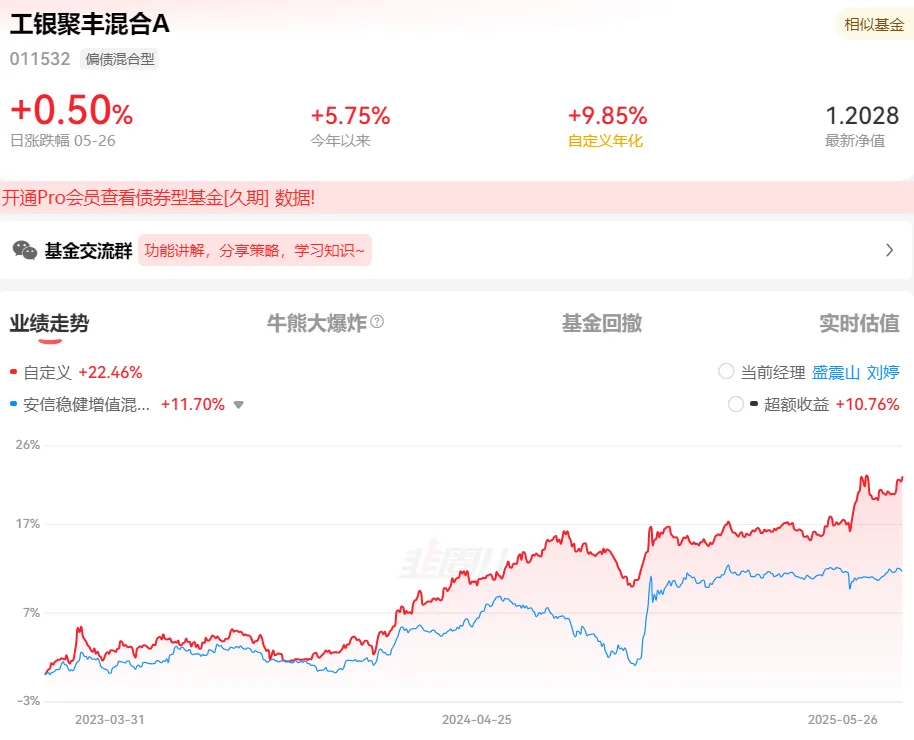Switch to the 基金回撤 tab
Viewport: 914px width, 740px height.
(x=602, y=323)
